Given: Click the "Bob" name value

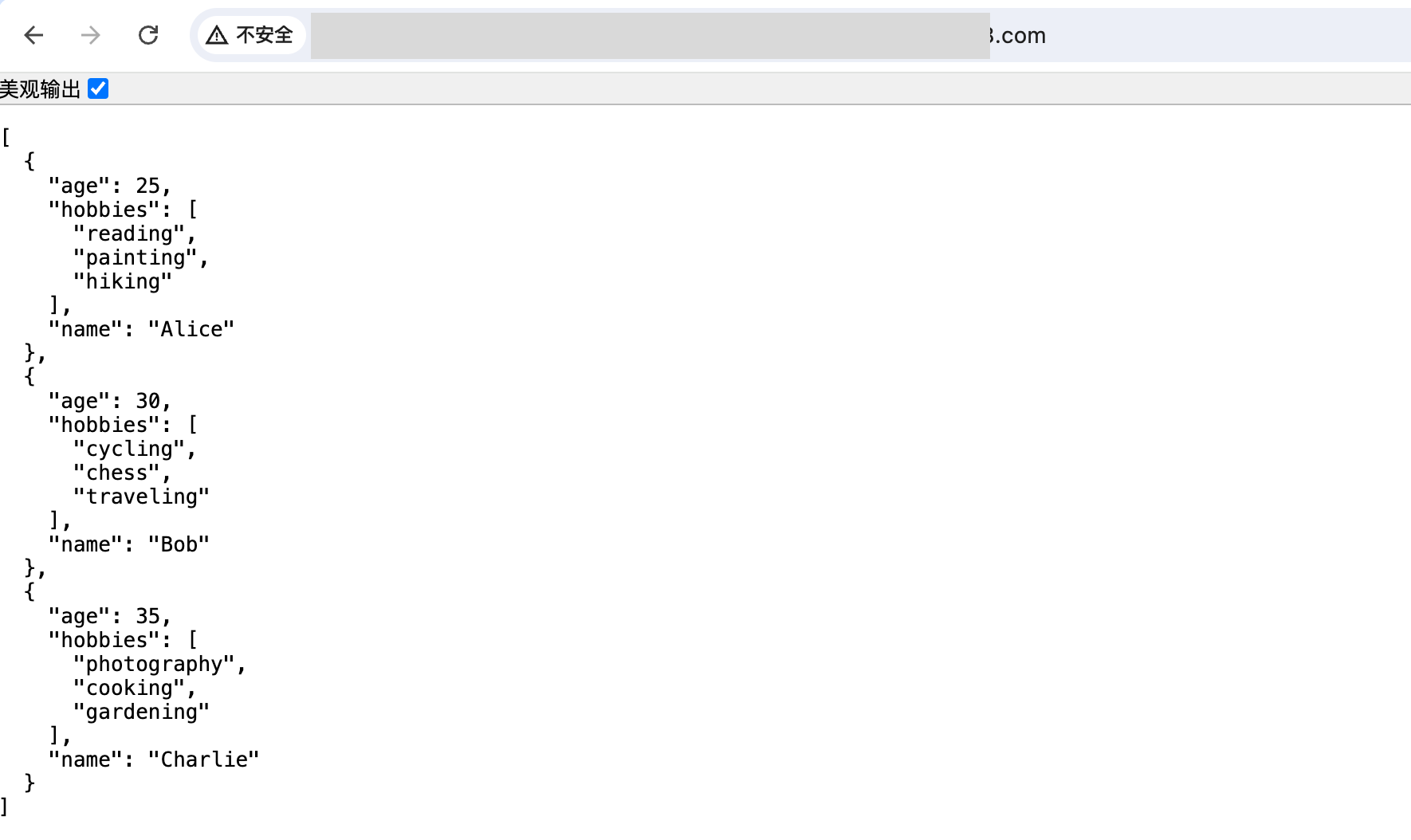Looking at the screenshot, I should (x=179, y=544).
